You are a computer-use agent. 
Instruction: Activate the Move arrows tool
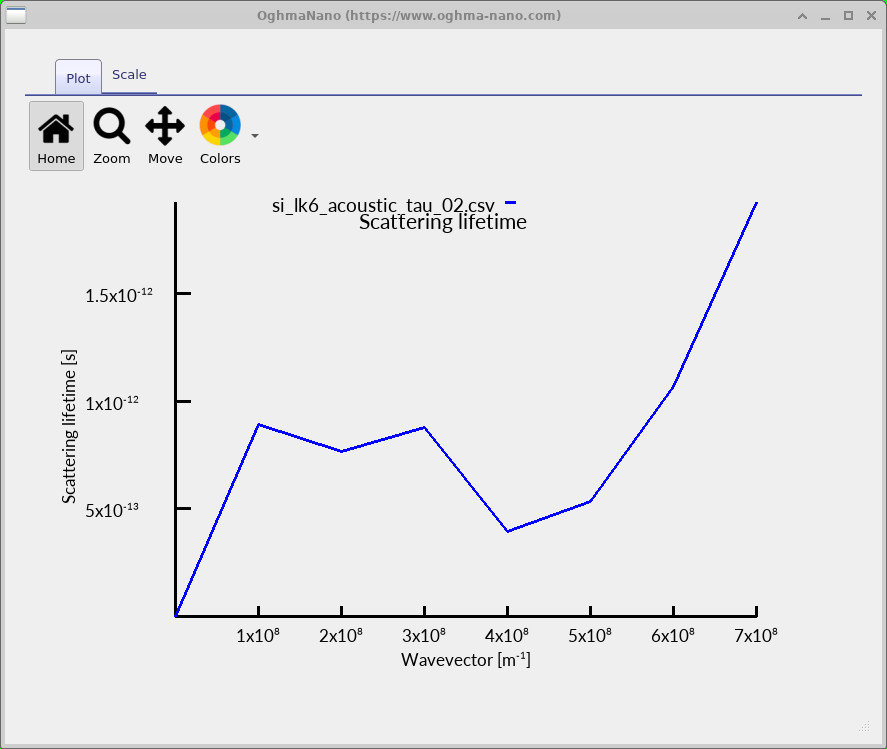(165, 136)
